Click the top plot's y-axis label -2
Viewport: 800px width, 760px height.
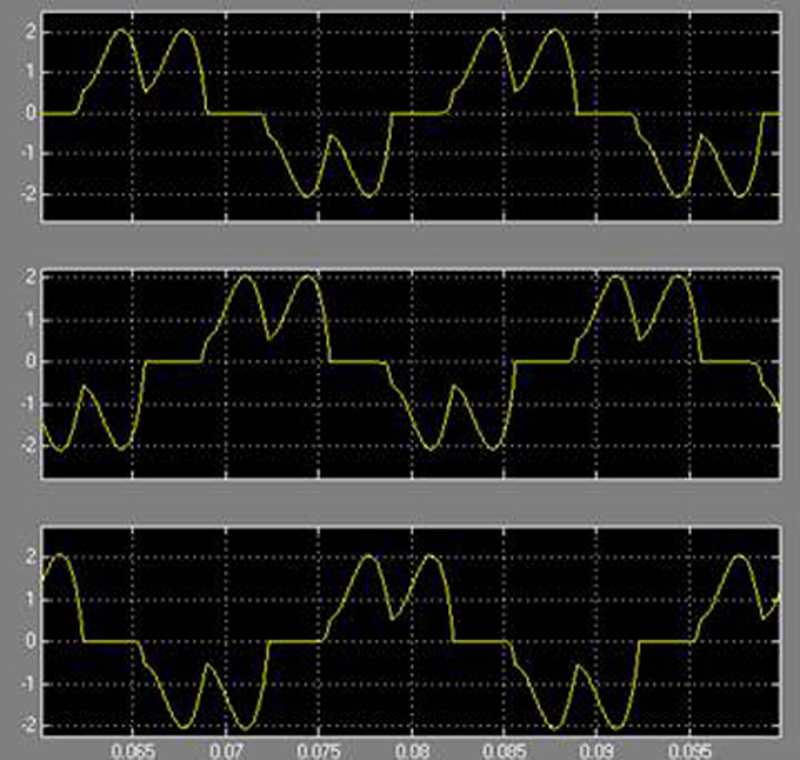[x=28, y=194]
